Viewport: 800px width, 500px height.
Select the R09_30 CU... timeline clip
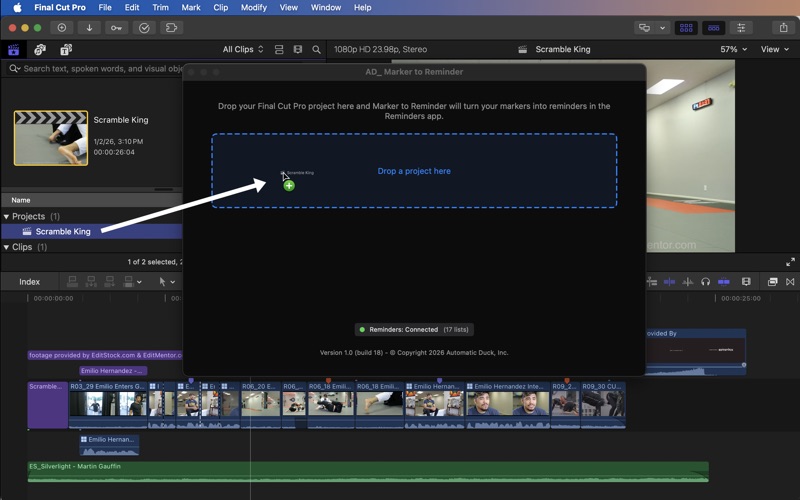603,405
